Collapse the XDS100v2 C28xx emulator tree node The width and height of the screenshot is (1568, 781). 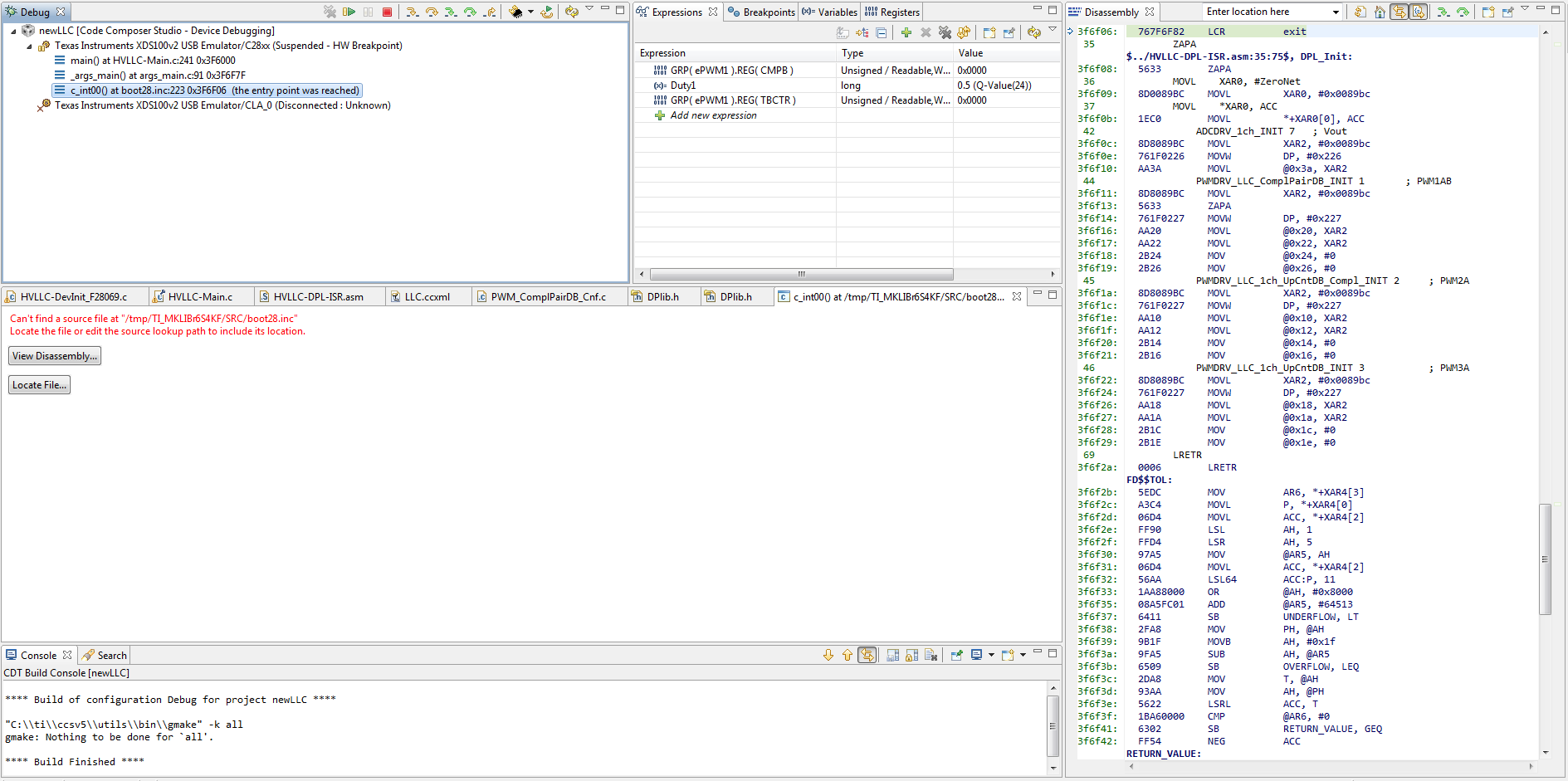click(29, 46)
